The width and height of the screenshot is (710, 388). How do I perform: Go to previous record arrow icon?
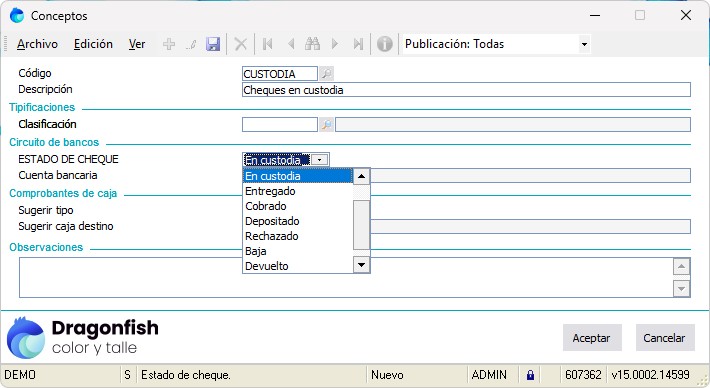click(x=291, y=44)
